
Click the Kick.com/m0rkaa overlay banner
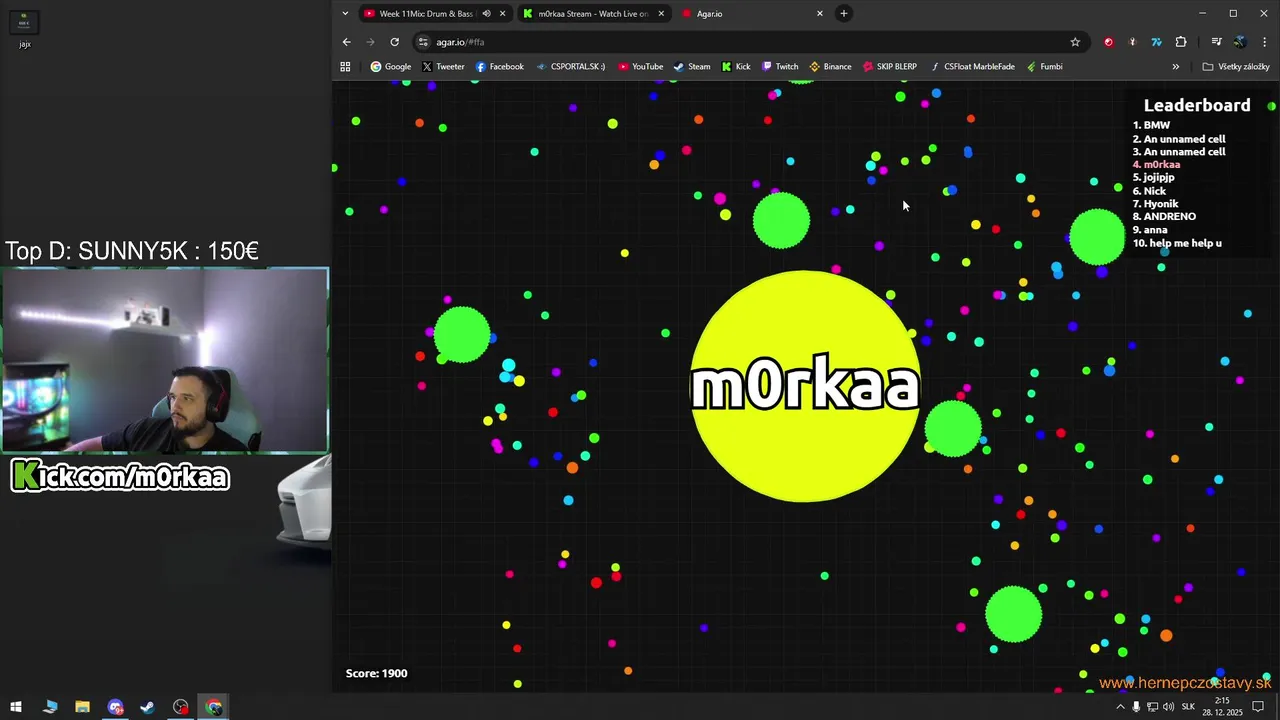coord(120,476)
